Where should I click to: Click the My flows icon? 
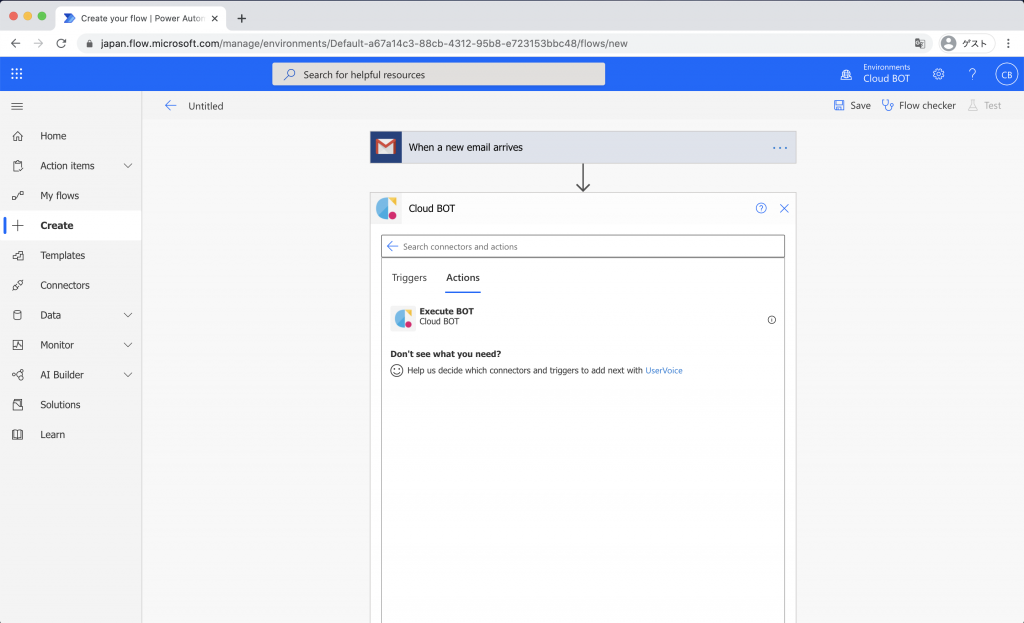pyautogui.click(x=18, y=196)
